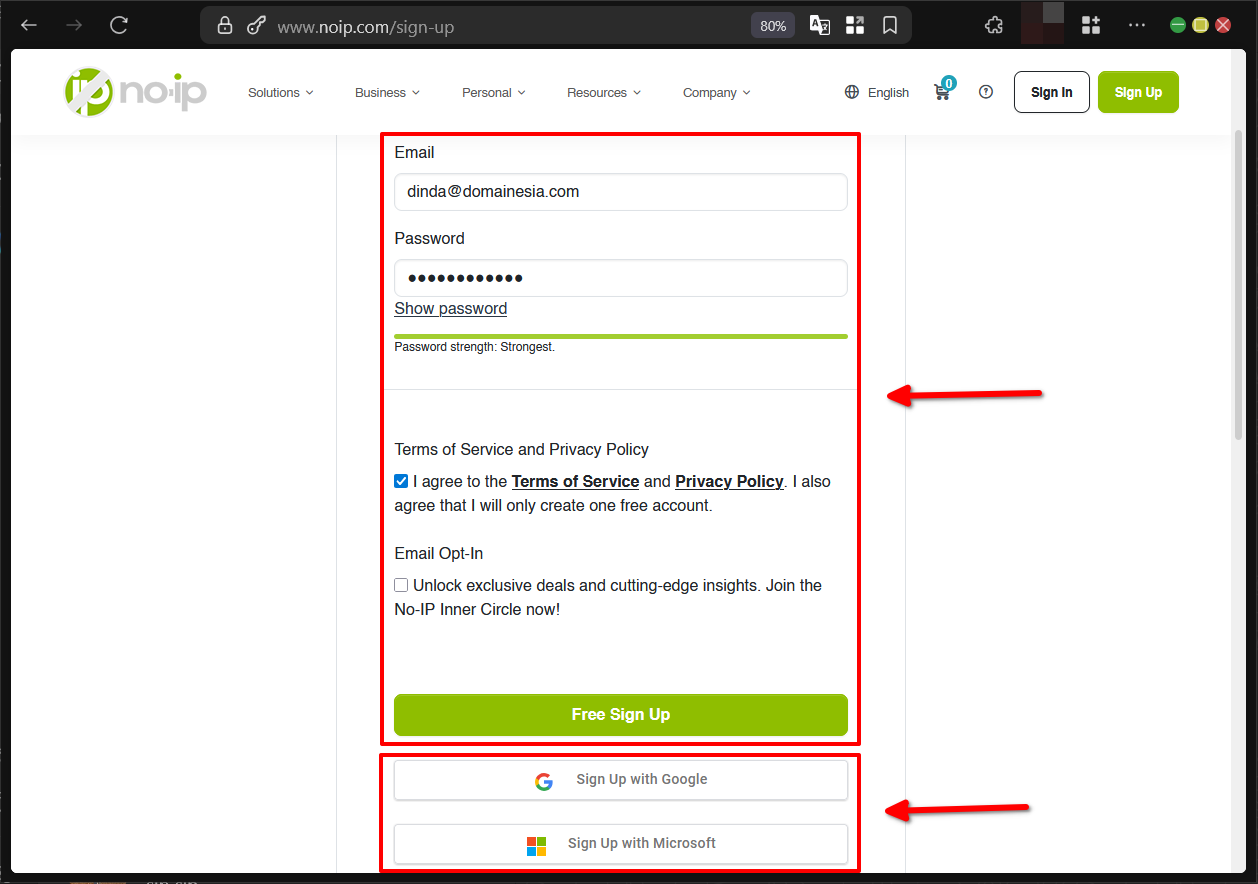The height and width of the screenshot is (884, 1258).
Task: Reload the page using the refresh icon
Action: pos(119,25)
